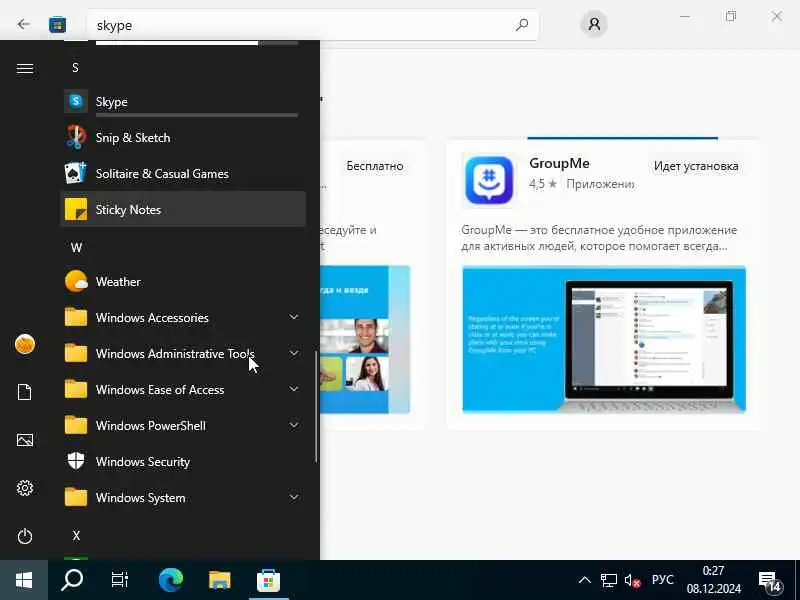This screenshot has width=800, height=600.
Task: Click the GroupMe app logo
Action: (x=489, y=180)
